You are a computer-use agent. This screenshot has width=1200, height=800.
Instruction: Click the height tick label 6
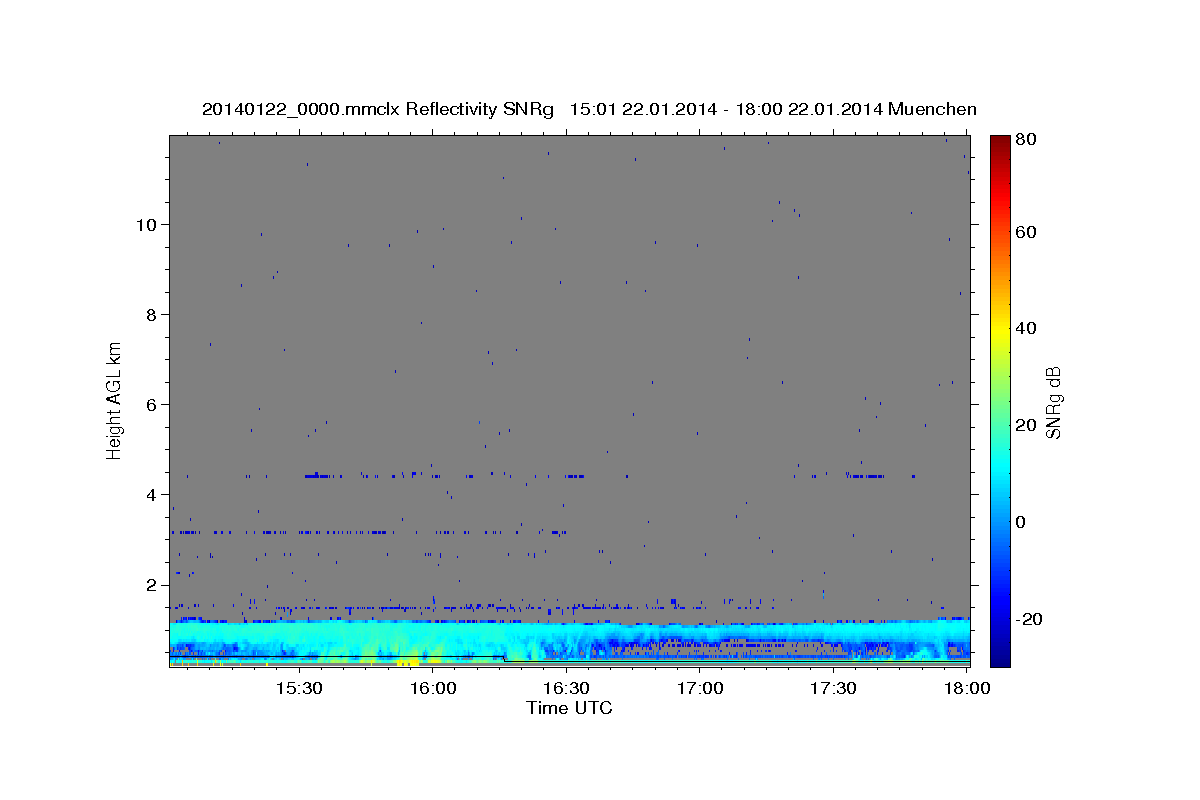tap(152, 404)
